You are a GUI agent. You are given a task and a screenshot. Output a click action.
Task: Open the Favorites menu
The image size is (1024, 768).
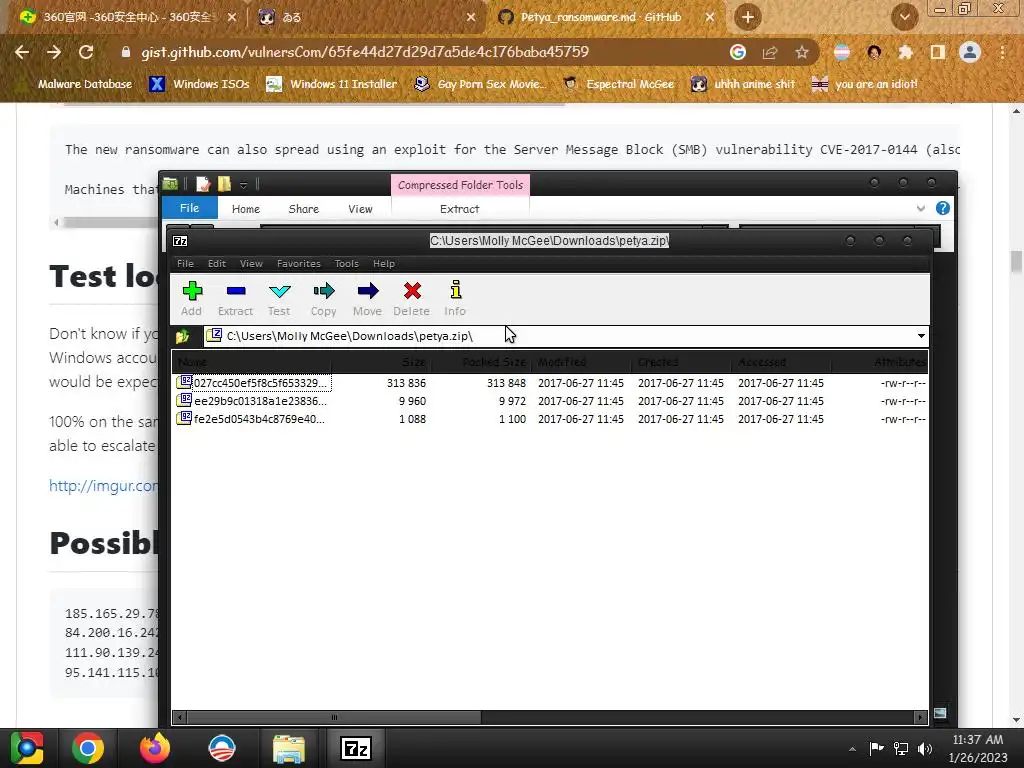(298, 264)
